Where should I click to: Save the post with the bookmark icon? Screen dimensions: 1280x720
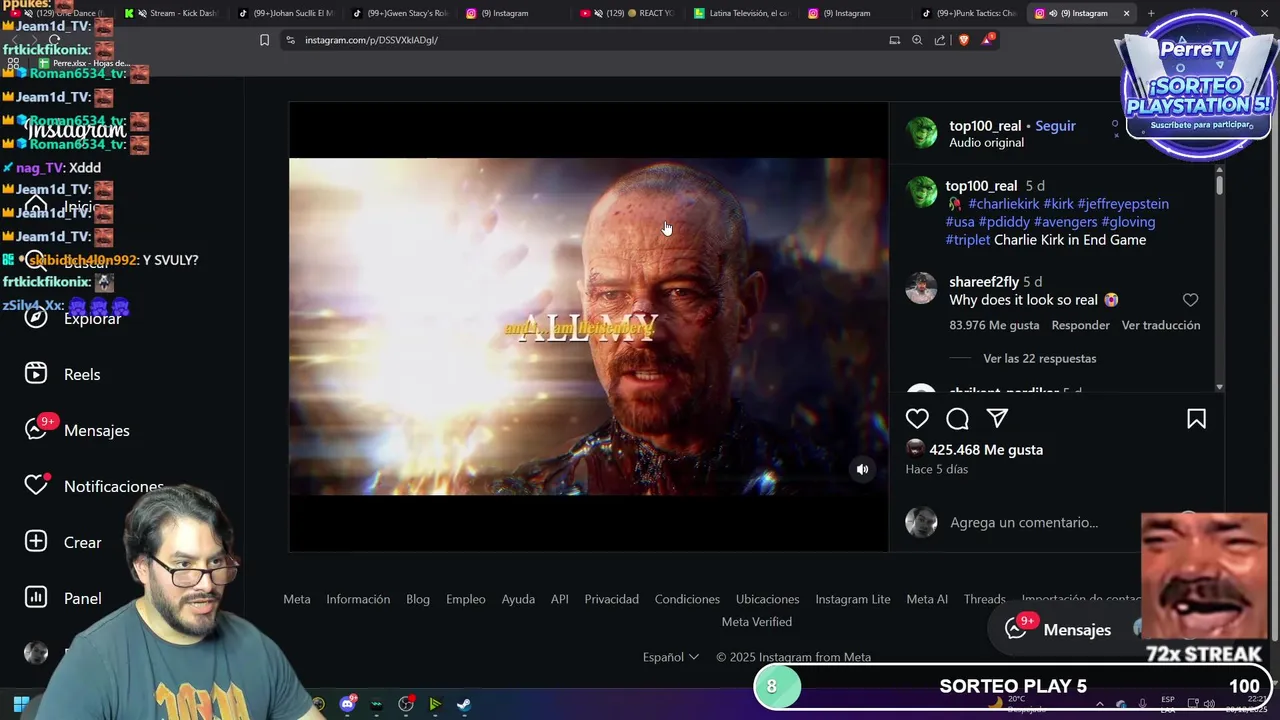[1196, 419]
